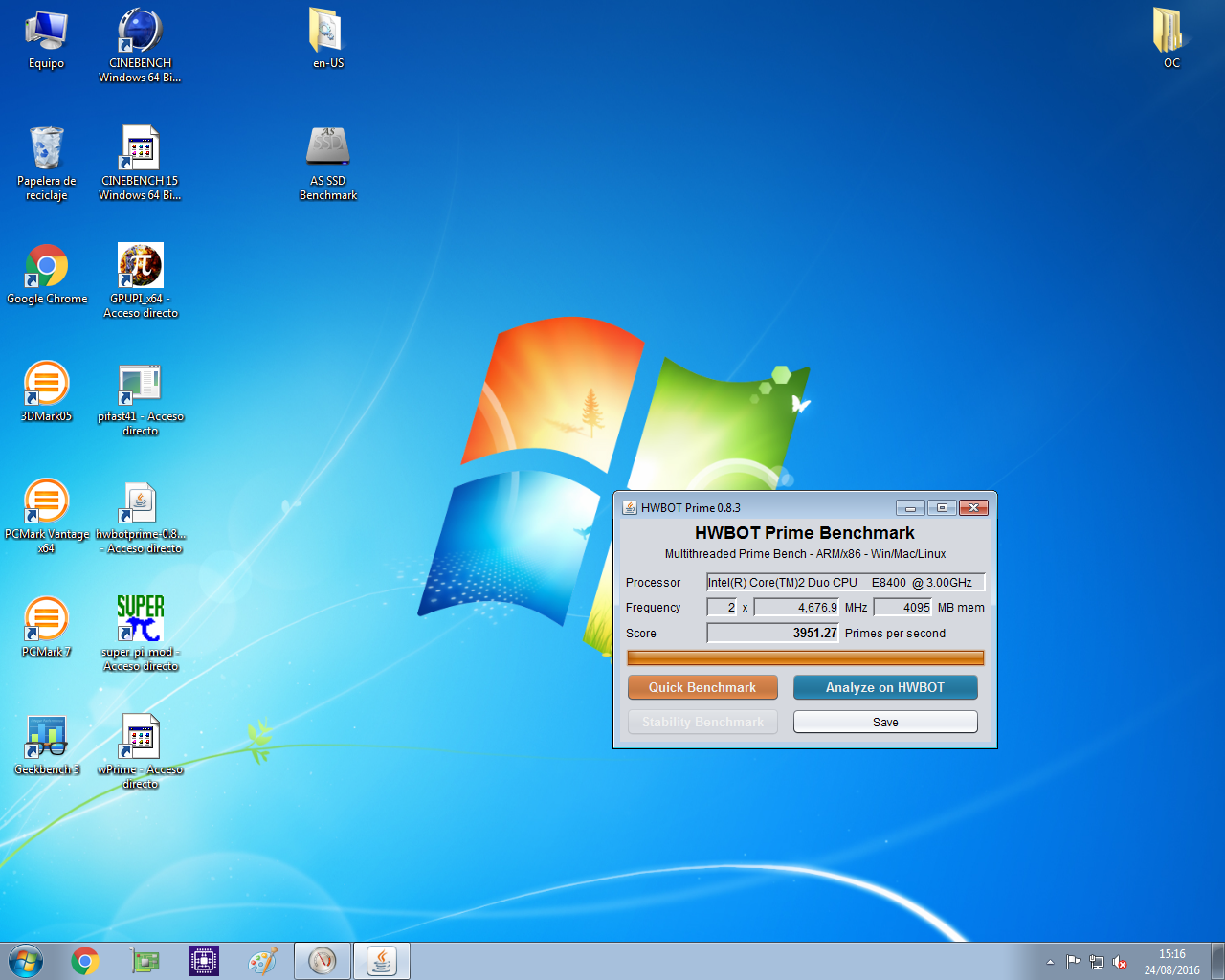Open Paint from the taskbar
1225x980 pixels.
click(263, 961)
